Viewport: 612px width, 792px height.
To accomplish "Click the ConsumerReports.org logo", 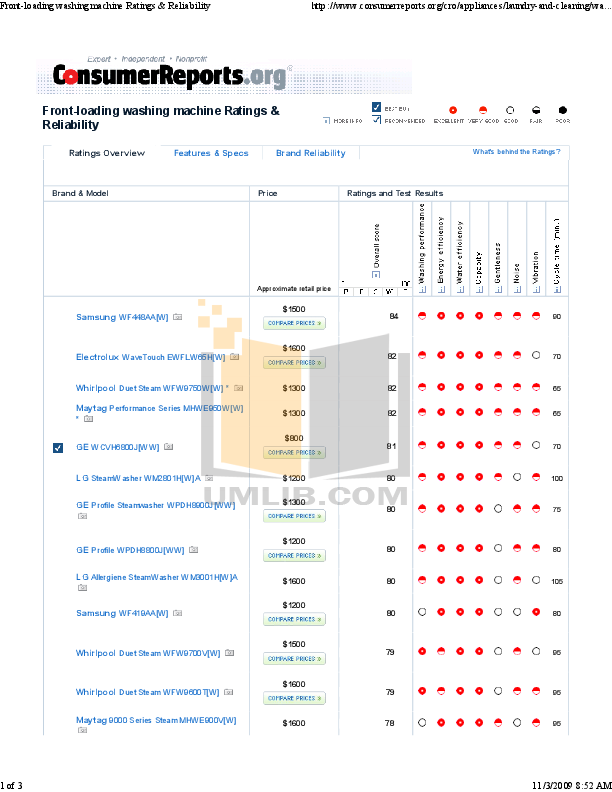I will tap(172, 77).
